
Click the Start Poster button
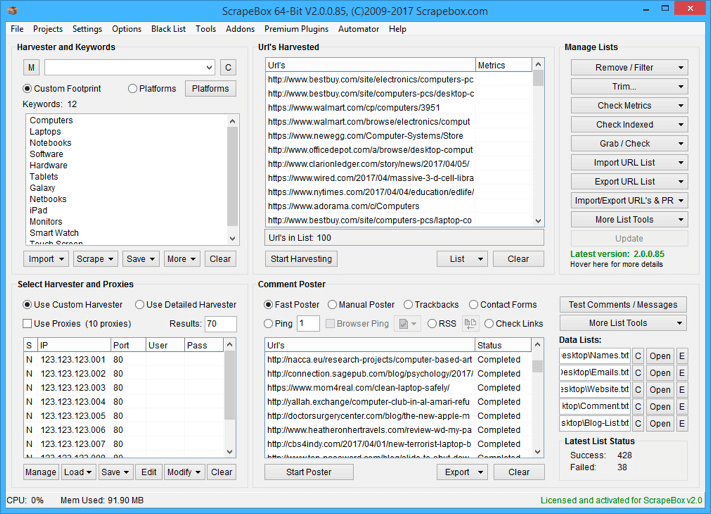tap(309, 472)
